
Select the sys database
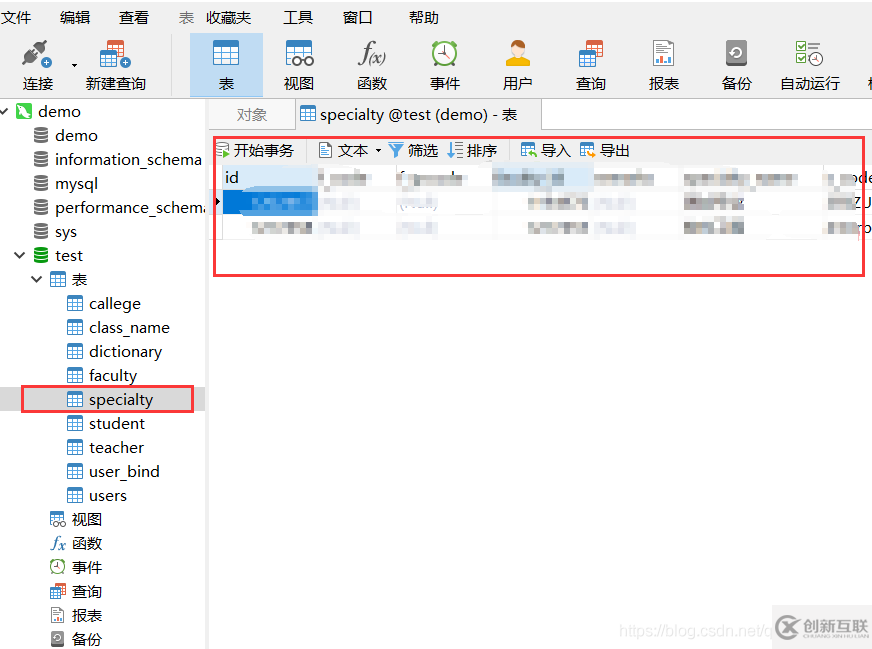pos(66,231)
